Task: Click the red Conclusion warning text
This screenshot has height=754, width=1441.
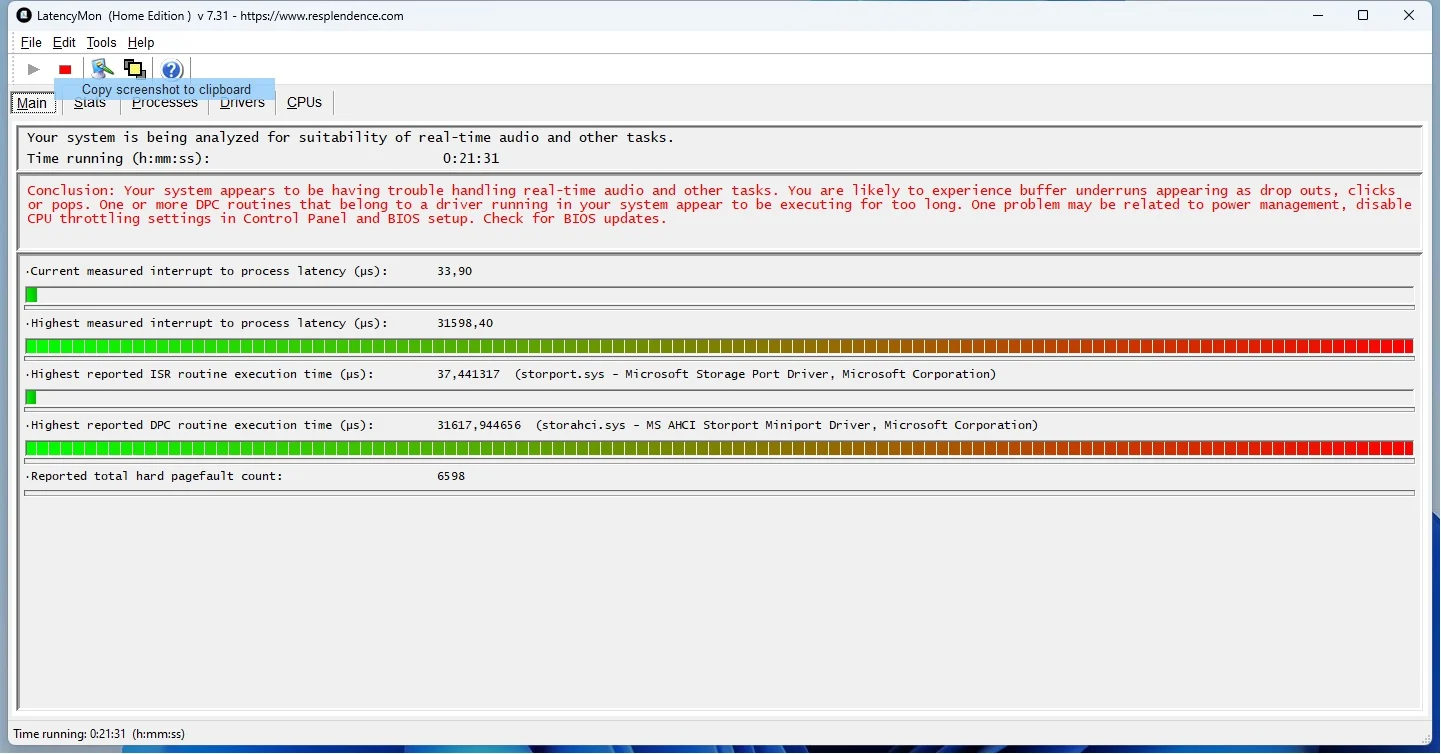Action: coord(719,204)
